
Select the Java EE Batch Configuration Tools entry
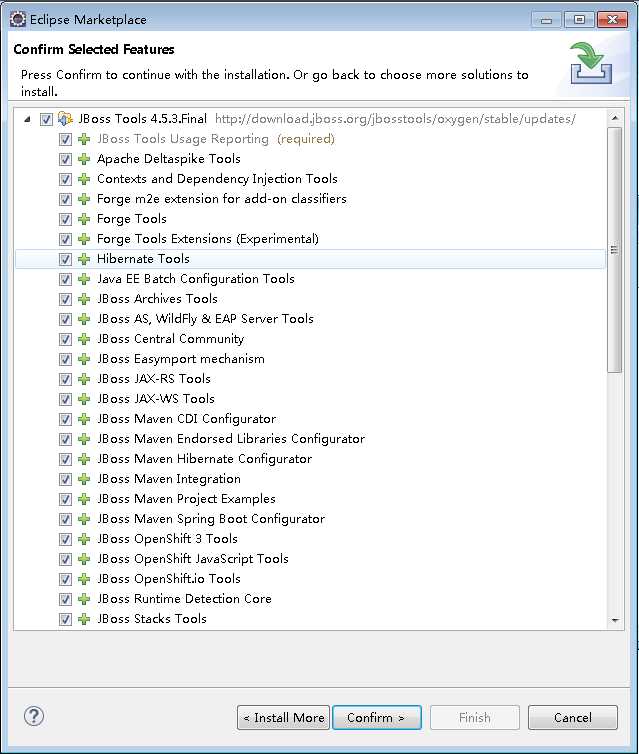(x=195, y=279)
